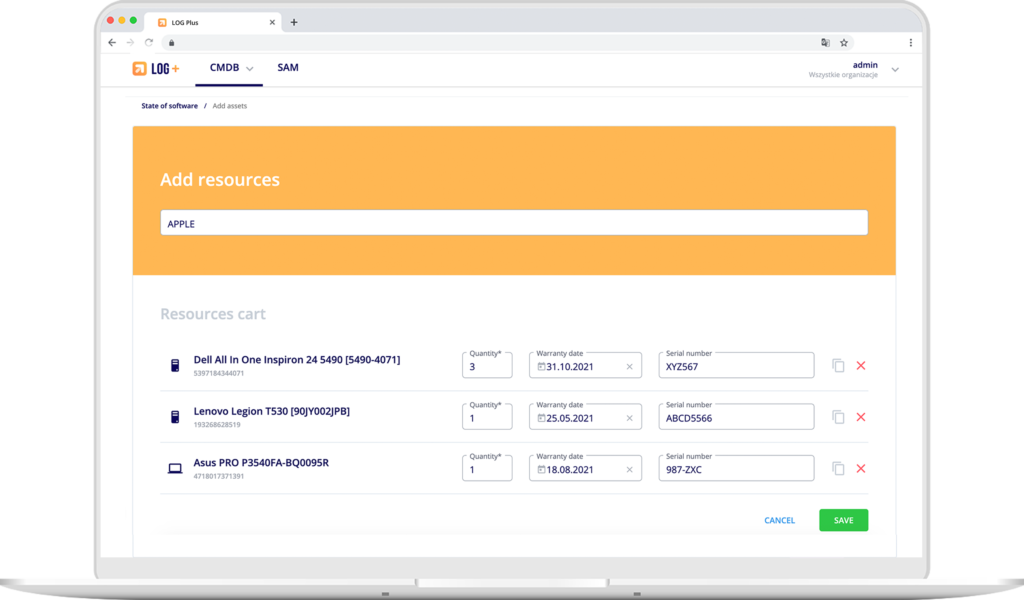The width and height of the screenshot is (1024, 600).
Task: Click the Lenovo quantity field
Action: [487, 417]
